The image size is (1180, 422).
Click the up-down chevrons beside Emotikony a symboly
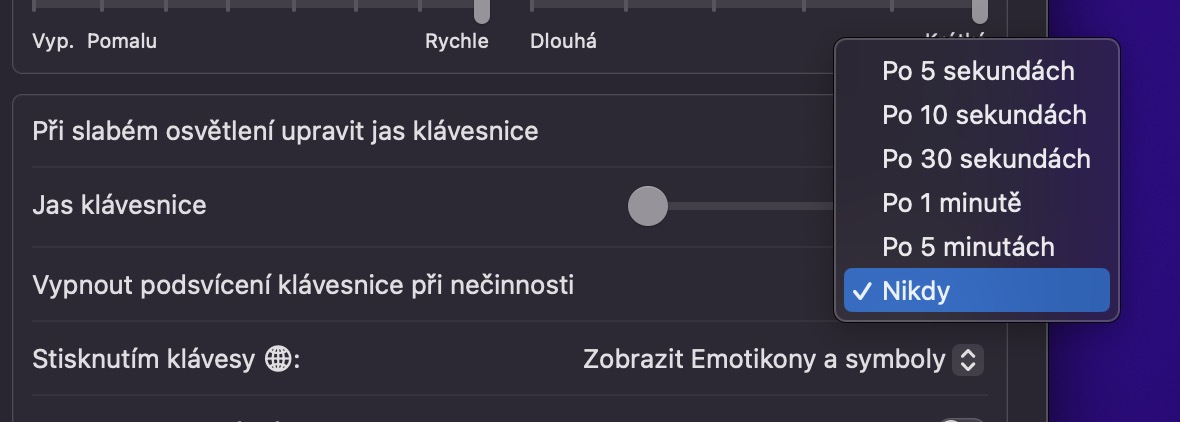click(967, 359)
